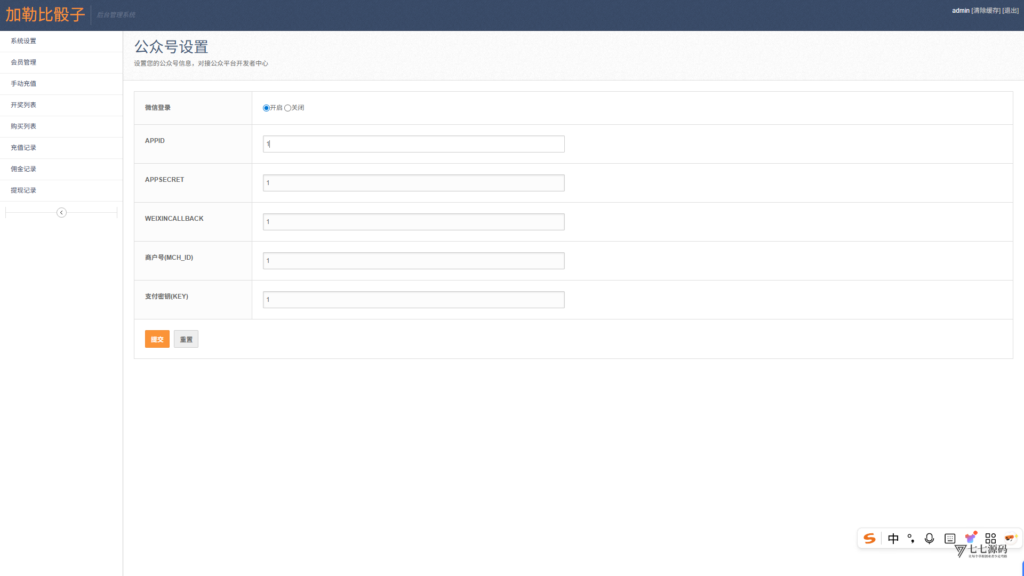Click the 清除缓存 link in the header

pyautogui.click(x=986, y=10)
